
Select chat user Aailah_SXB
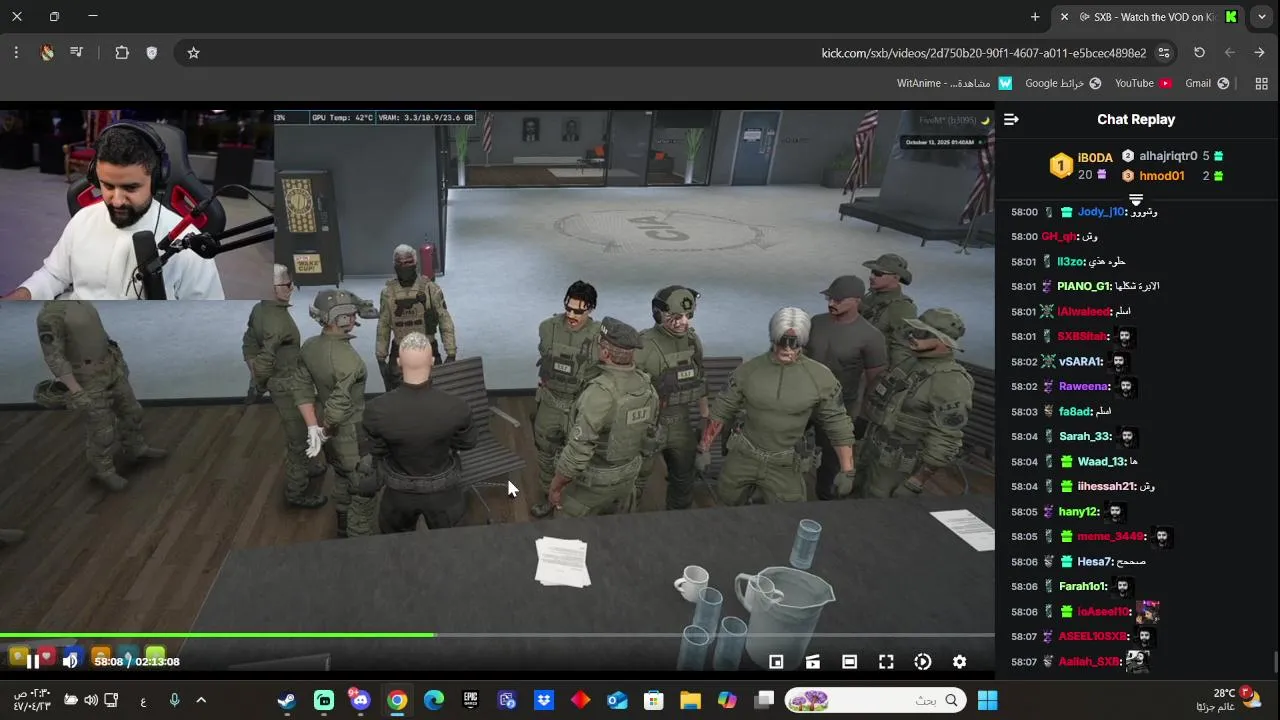[x=1089, y=661]
